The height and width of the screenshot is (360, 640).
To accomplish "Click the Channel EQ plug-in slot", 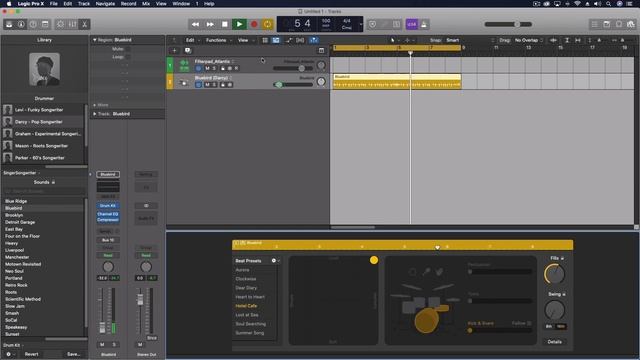I will [108, 214].
